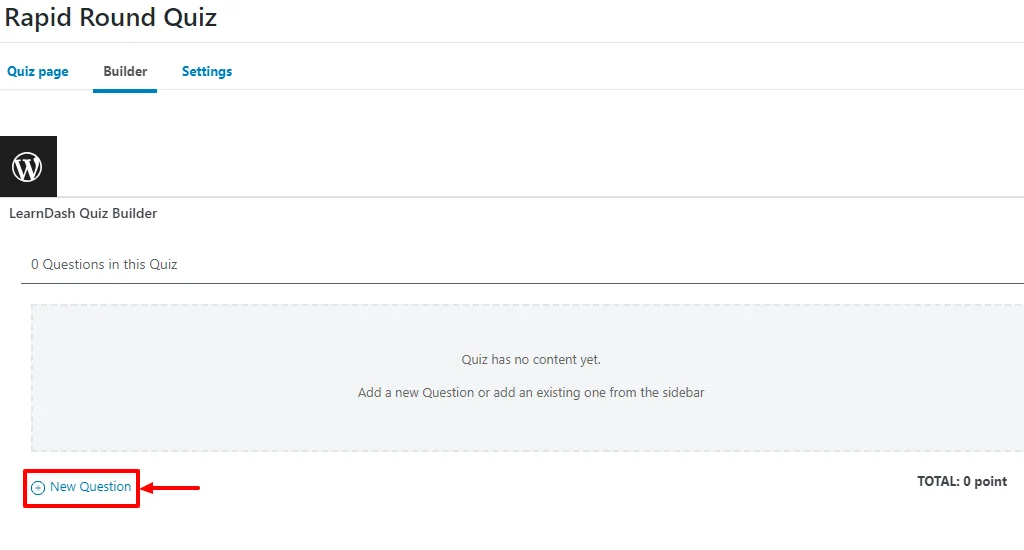Click the word Builder in LearnDash heading
This screenshot has height=550, width=1024.
[135, 213]
